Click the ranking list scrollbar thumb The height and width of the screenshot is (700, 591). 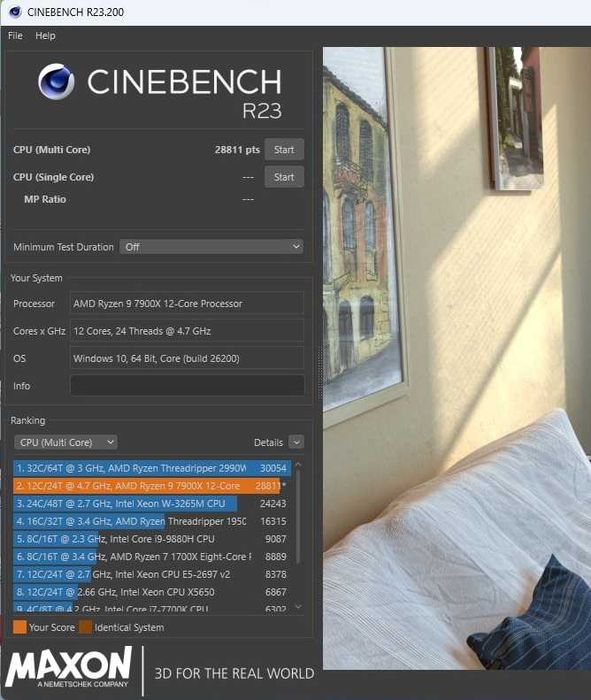[x=298, y=517]
